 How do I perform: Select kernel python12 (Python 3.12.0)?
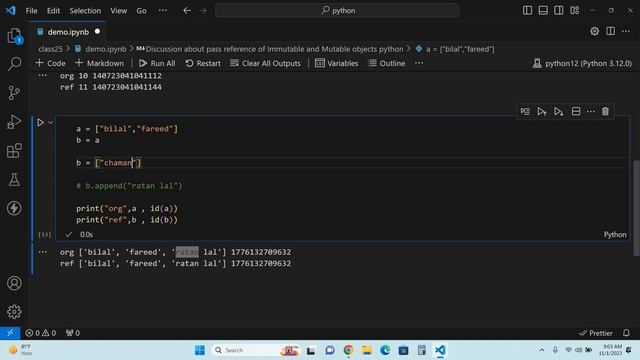coord(582,63)
